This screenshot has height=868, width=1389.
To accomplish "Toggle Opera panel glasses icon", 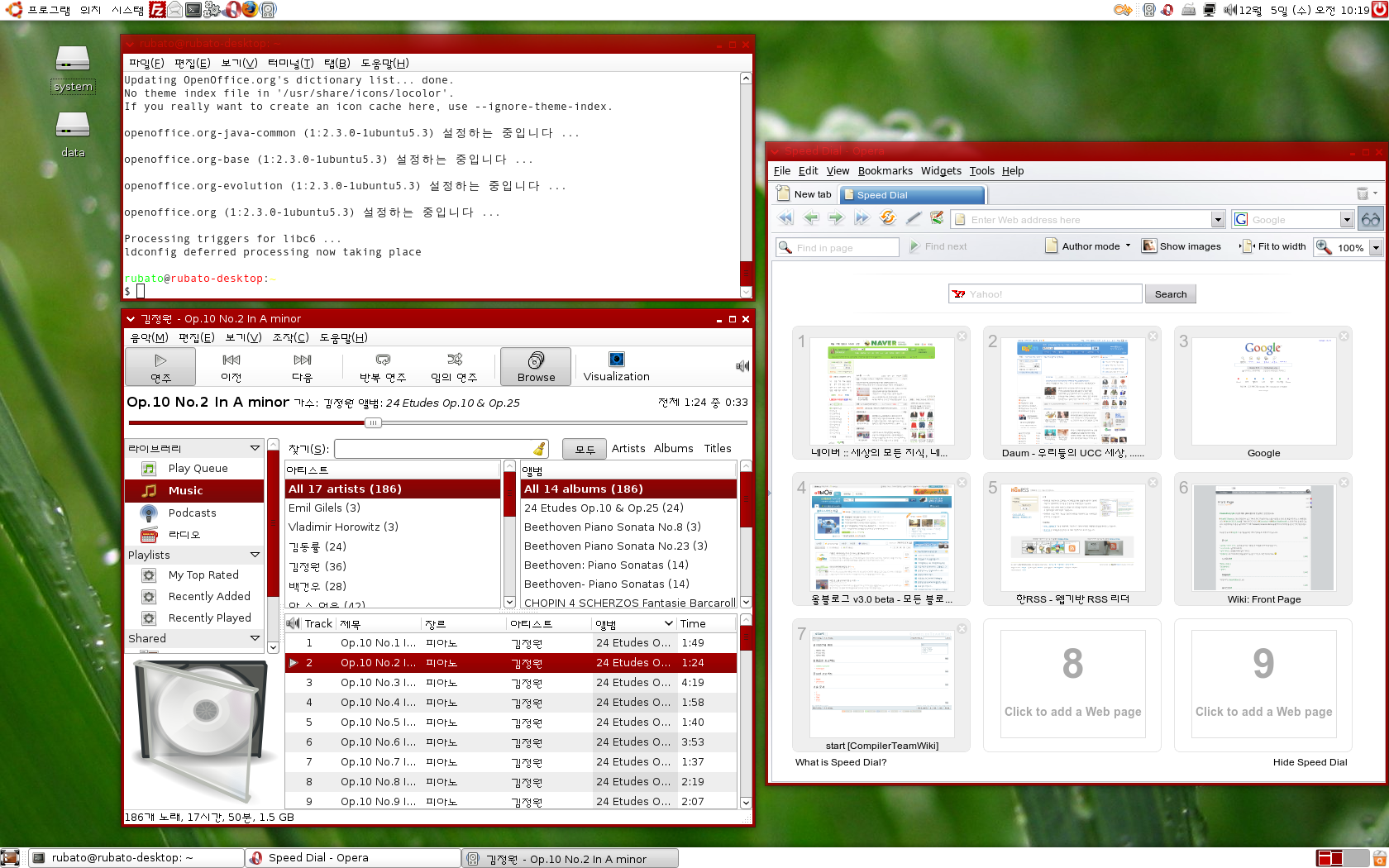I will coord(1371,219).
